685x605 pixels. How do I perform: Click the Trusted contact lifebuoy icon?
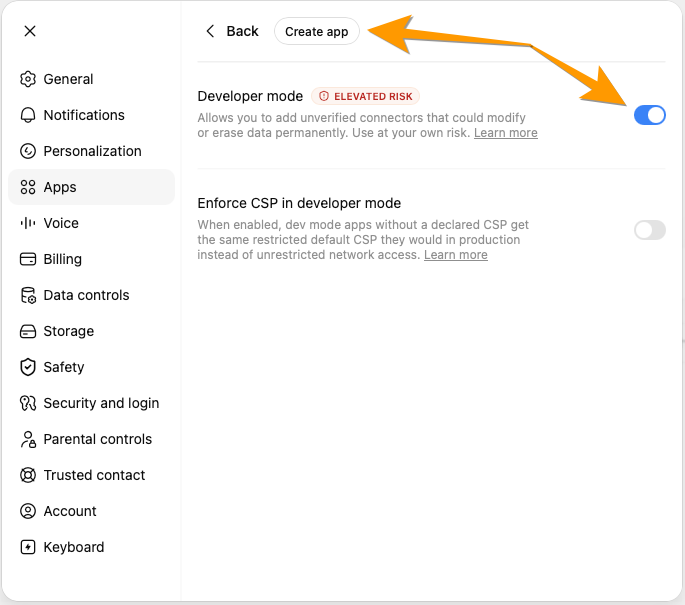(x=28, y=475)
